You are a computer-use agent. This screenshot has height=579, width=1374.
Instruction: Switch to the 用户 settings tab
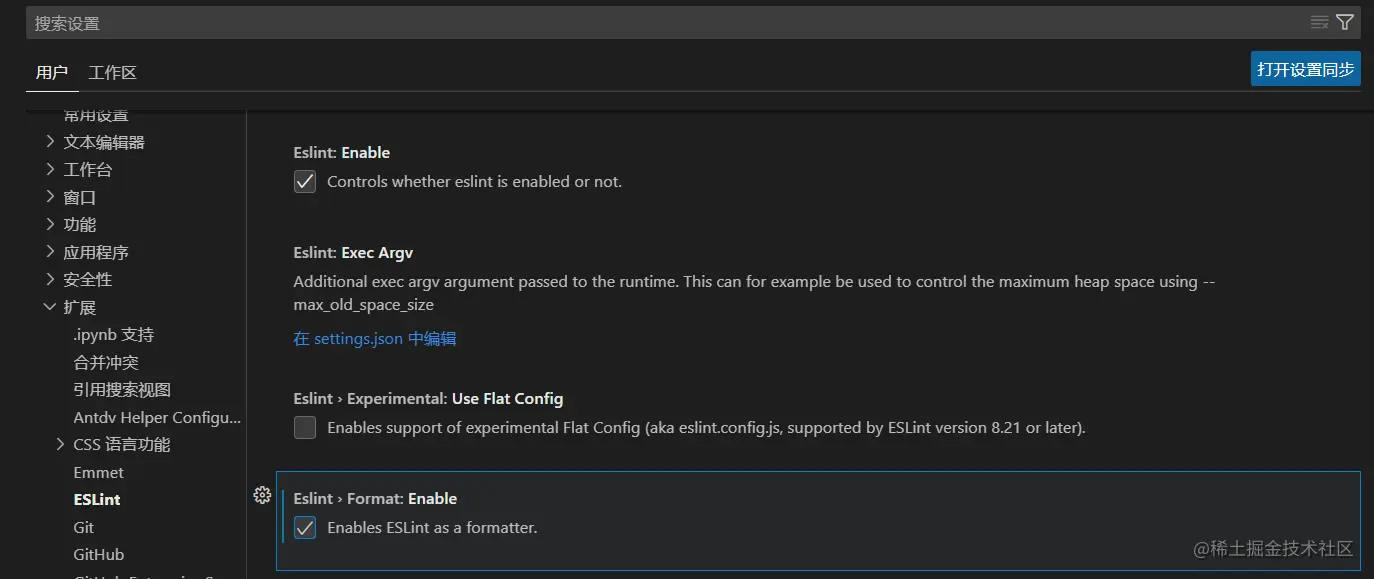coord(52,72)
